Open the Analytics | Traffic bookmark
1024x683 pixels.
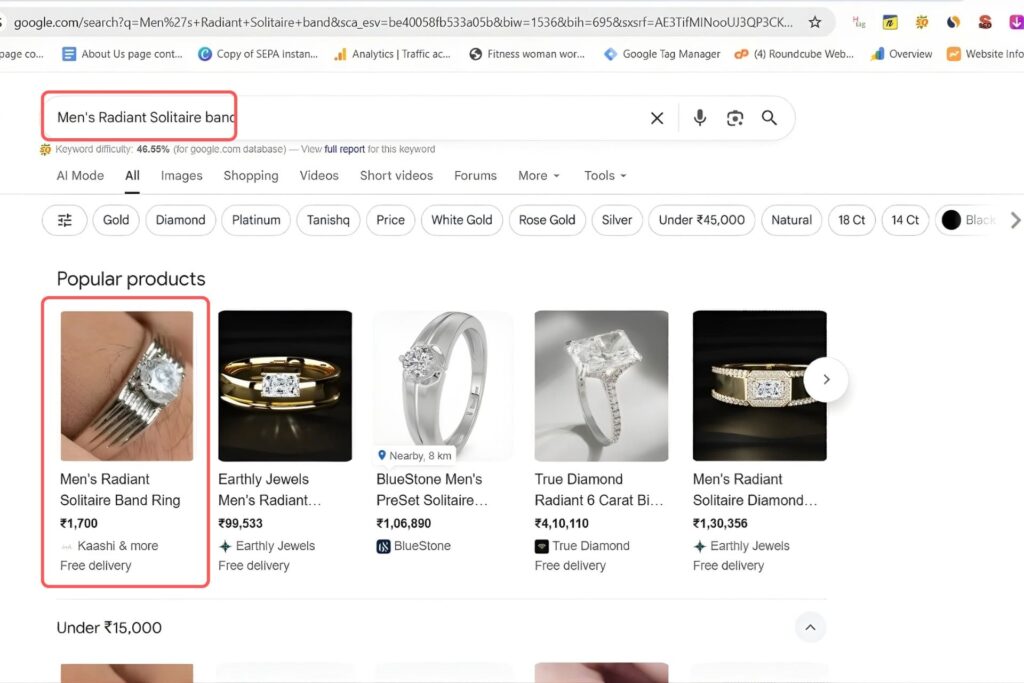coord(392,54)
